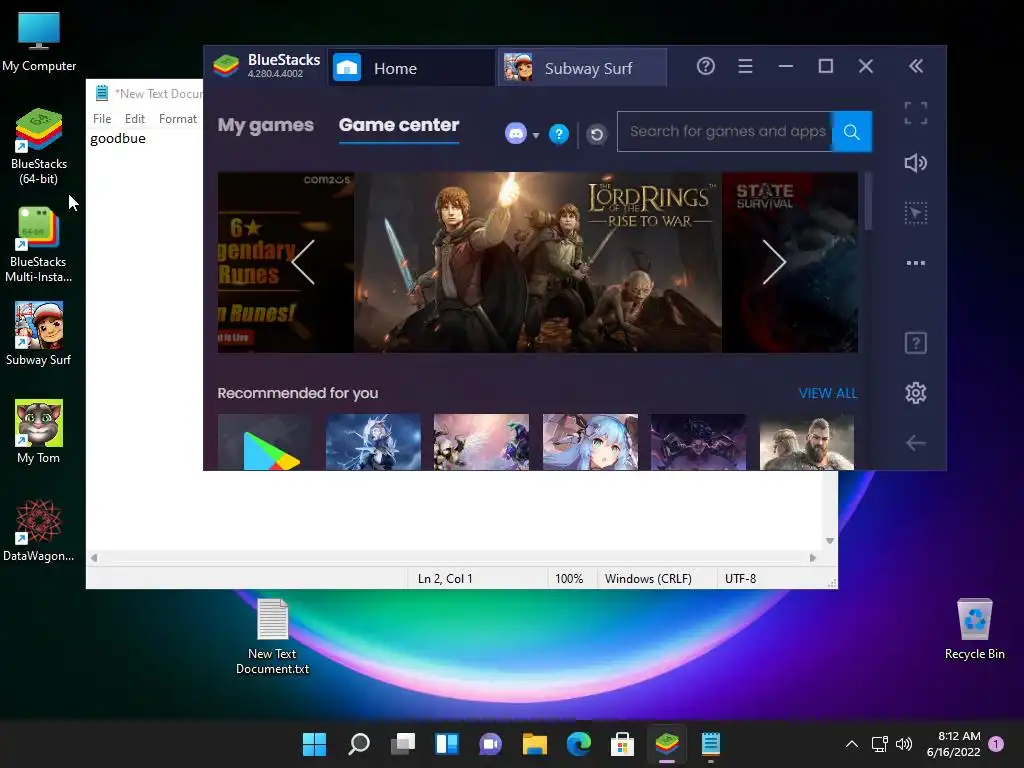Click '100%' zoom in Notepad status bar
The height and width of the screenshot is (768, 1024).
click(569, 579)
